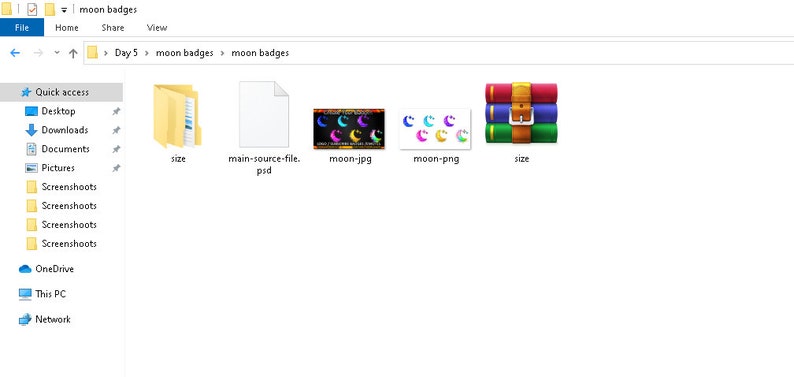The height and width of the screenshot is (377, 794).
Task: Open the size WinRAR archive icon
Action: pyautogui.click(x=521, y=113)
